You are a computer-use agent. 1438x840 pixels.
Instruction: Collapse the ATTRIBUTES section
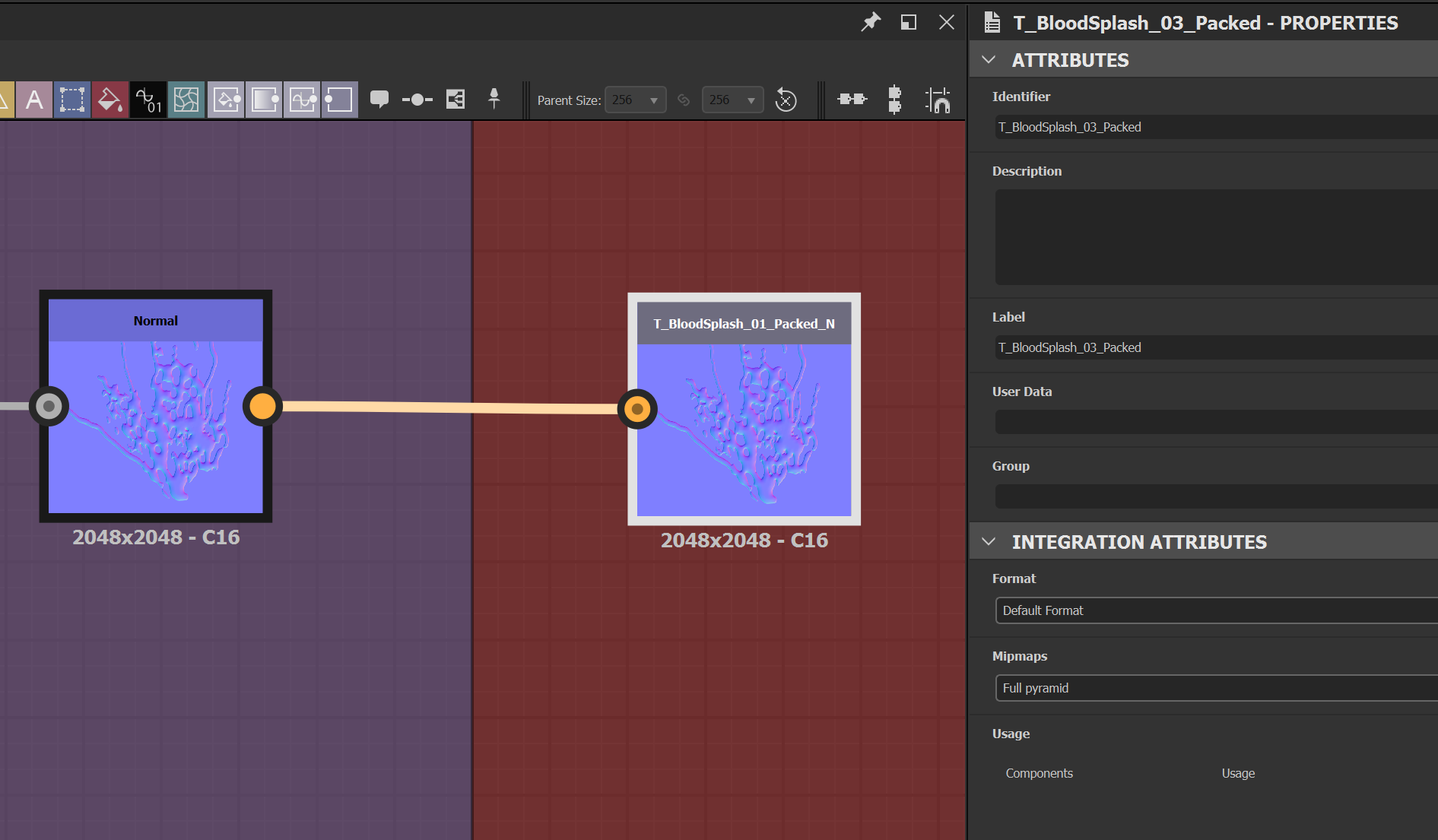(x=989, y=60)
